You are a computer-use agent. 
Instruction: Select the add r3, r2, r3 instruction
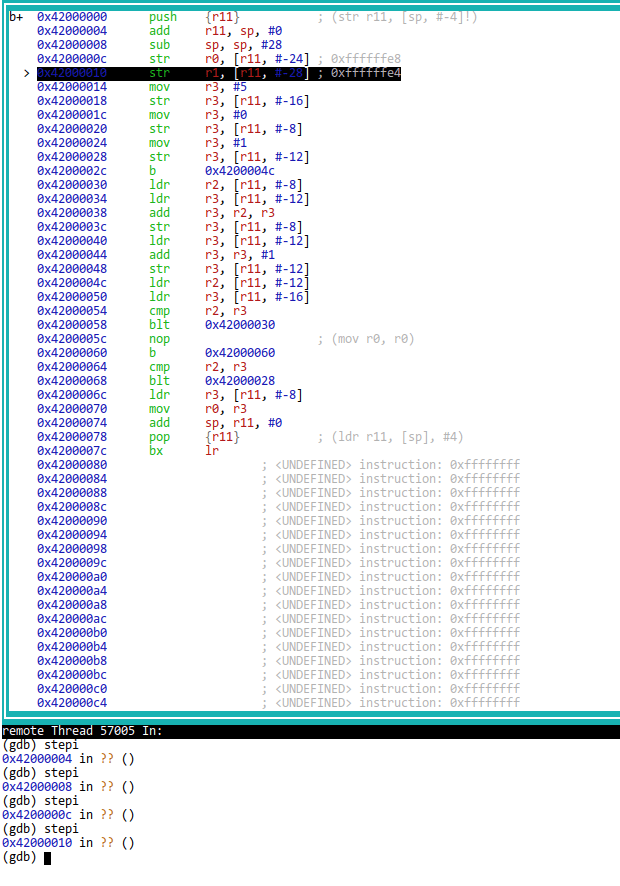212,213
